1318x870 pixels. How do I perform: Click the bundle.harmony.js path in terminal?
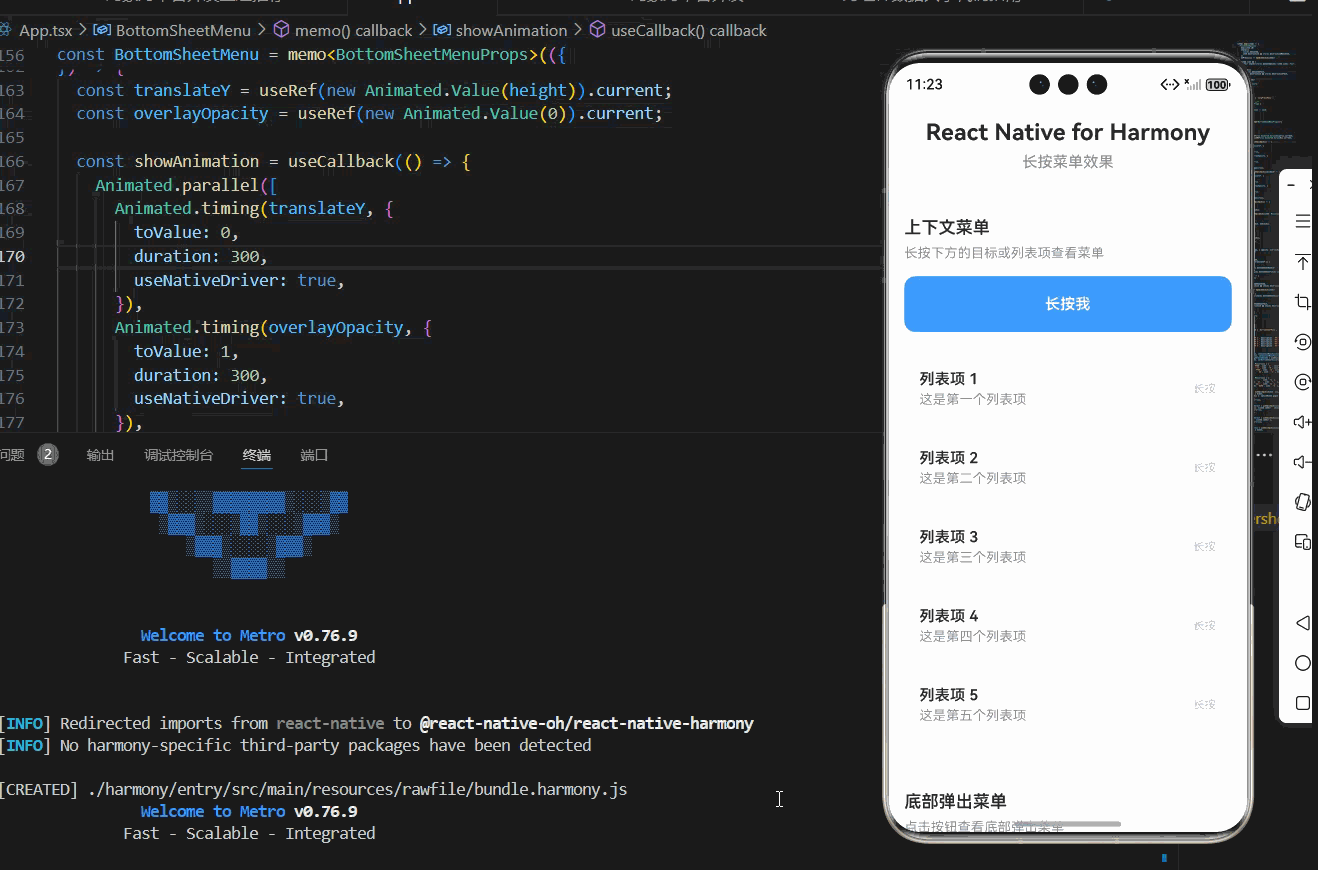pyautogui.click(x=358, y=789)
